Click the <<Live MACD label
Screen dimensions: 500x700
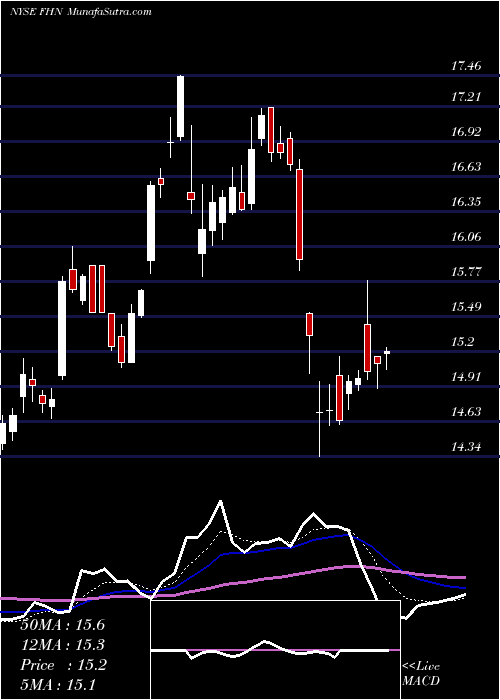coord(421,674)
